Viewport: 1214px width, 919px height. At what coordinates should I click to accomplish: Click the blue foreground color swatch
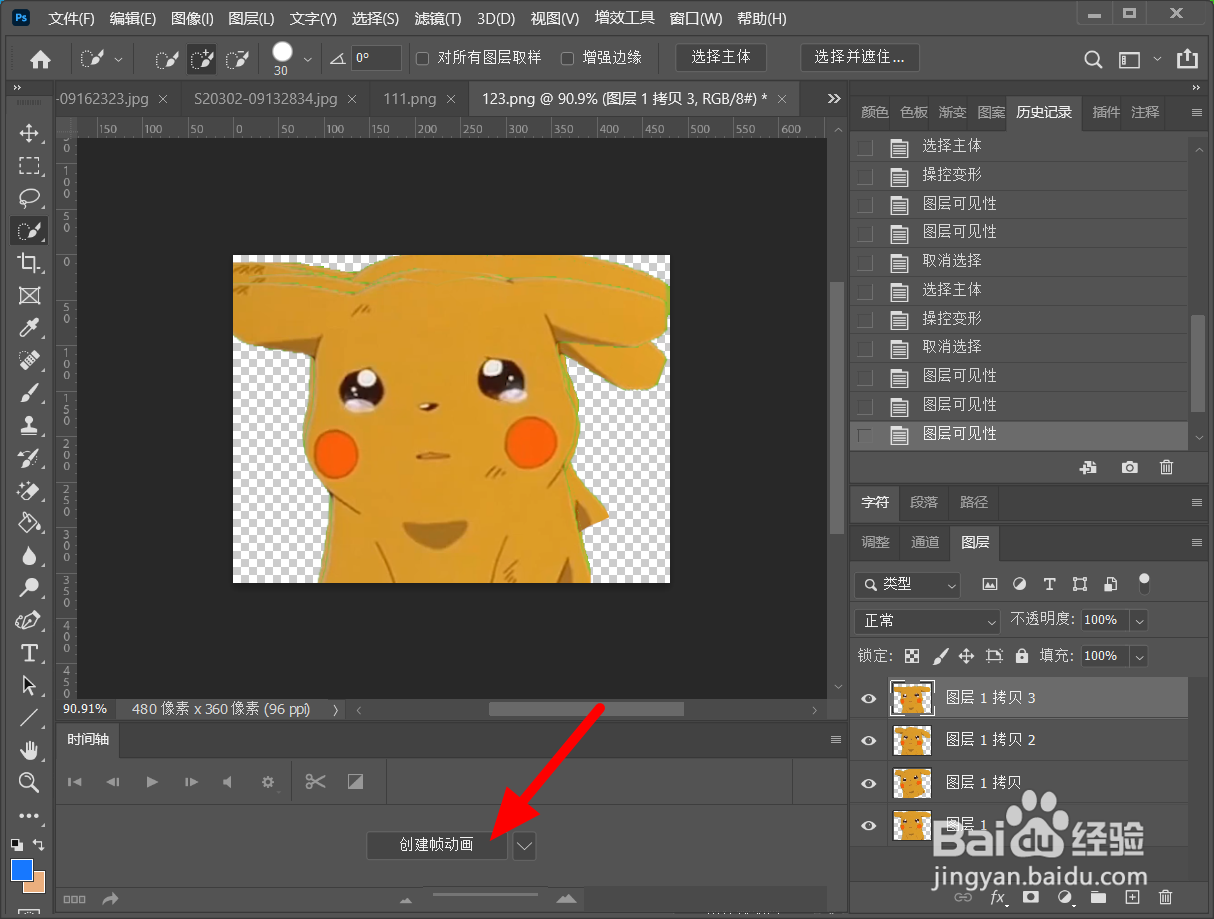pyautogui.click(x=22, y=870)
